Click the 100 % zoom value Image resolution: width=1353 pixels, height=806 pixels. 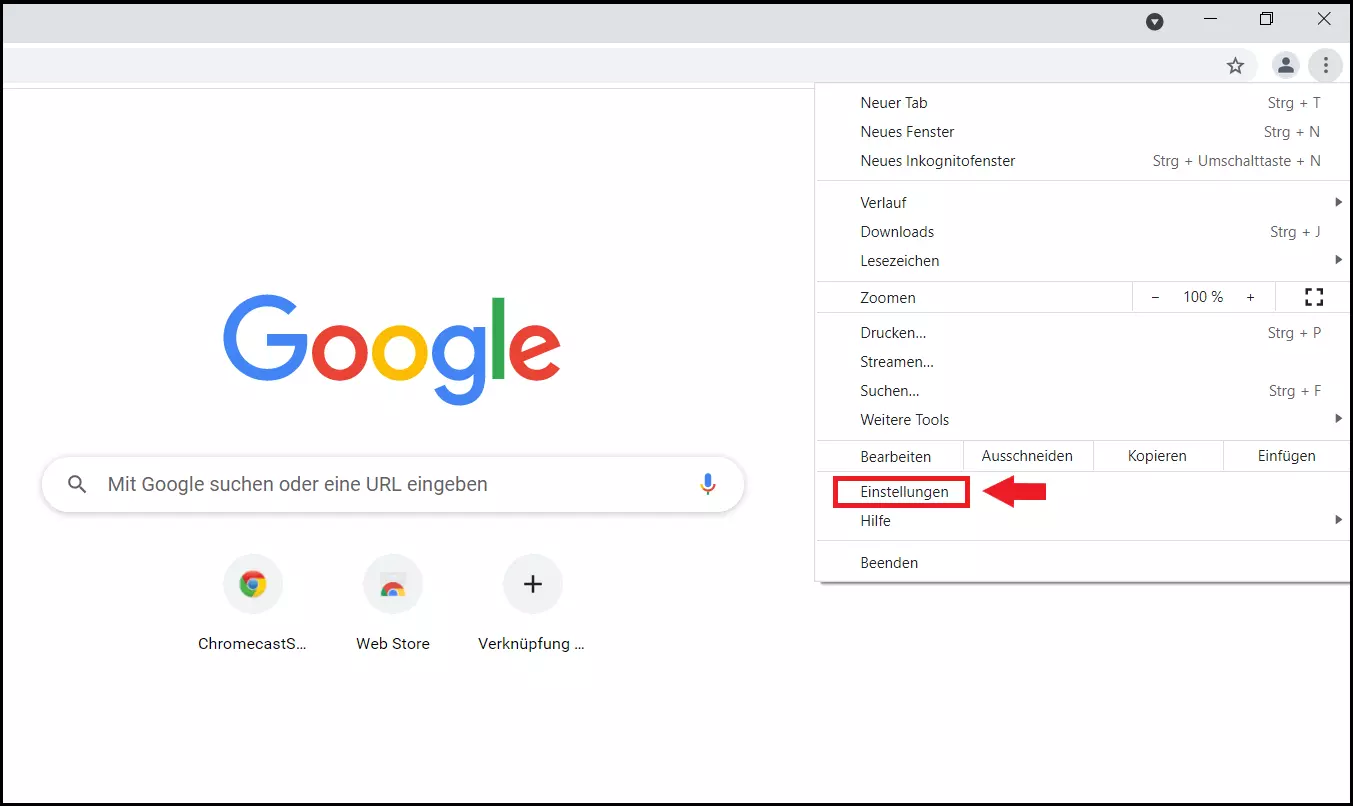click(1203, 297)
